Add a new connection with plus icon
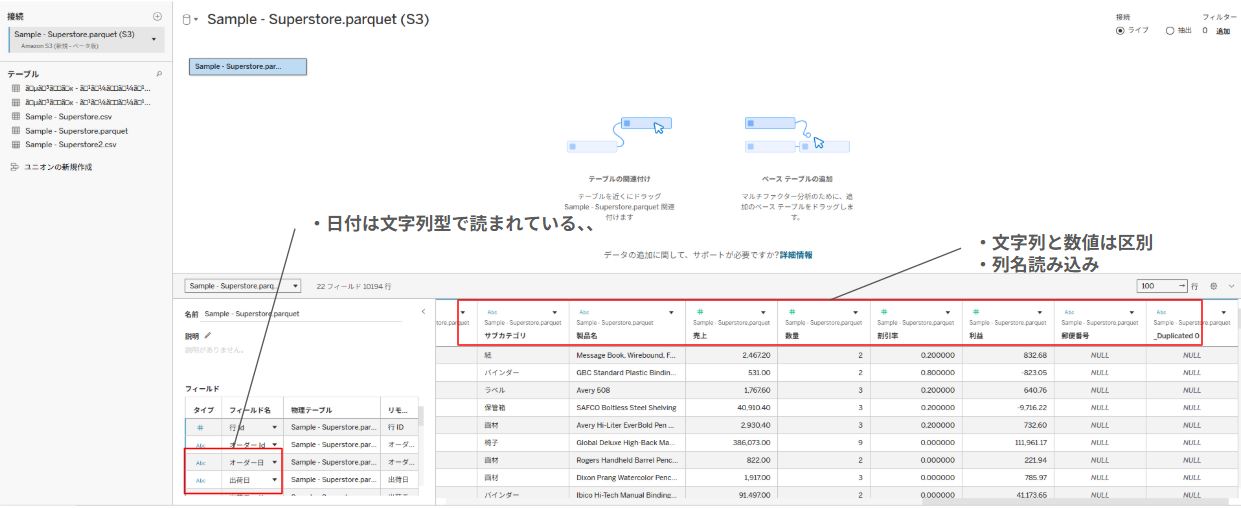The height and width of the screenshot is (508, 1241). [157, 17]
